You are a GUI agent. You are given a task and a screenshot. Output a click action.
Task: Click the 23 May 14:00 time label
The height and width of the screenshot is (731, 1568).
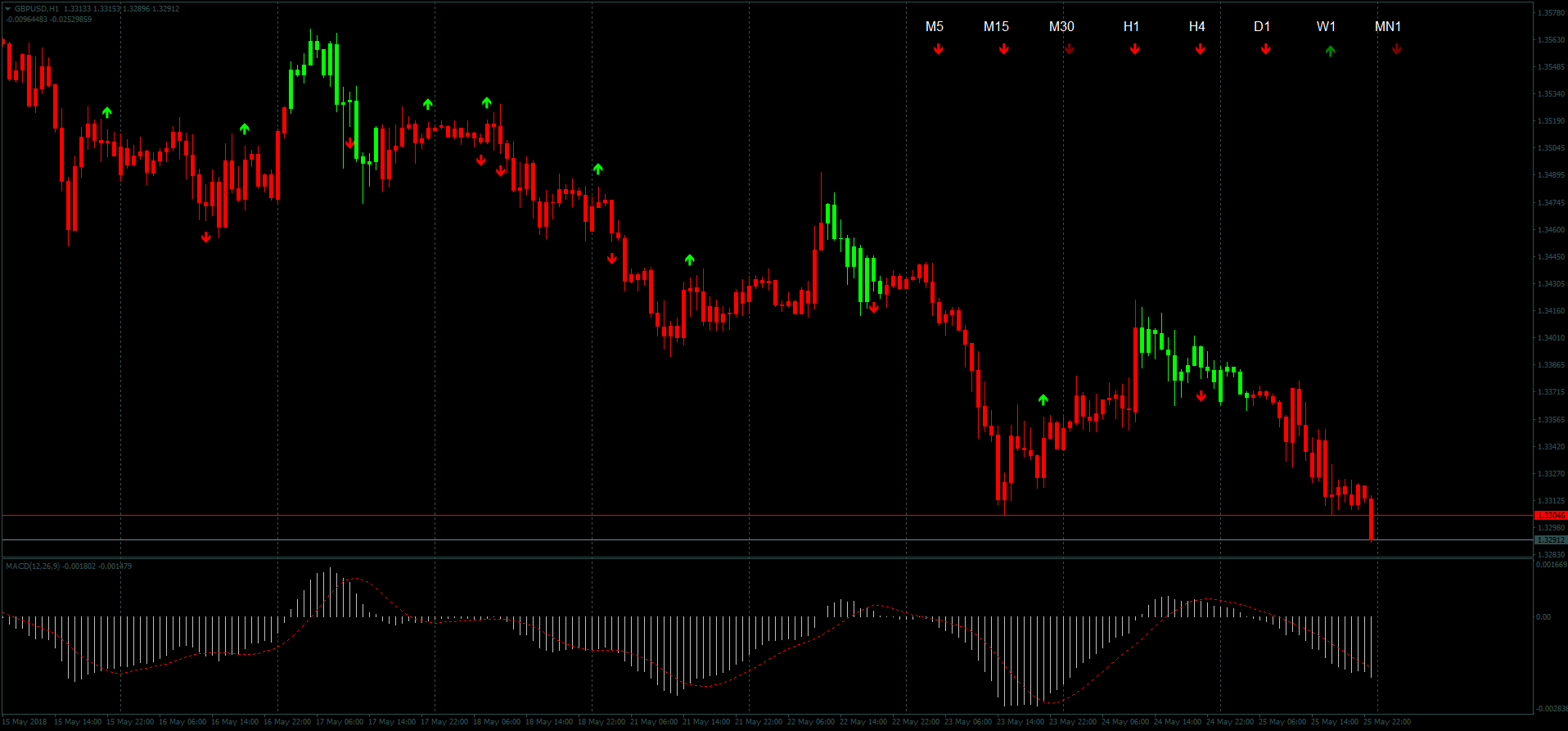pyautogui.click(x=1021, y=722)
